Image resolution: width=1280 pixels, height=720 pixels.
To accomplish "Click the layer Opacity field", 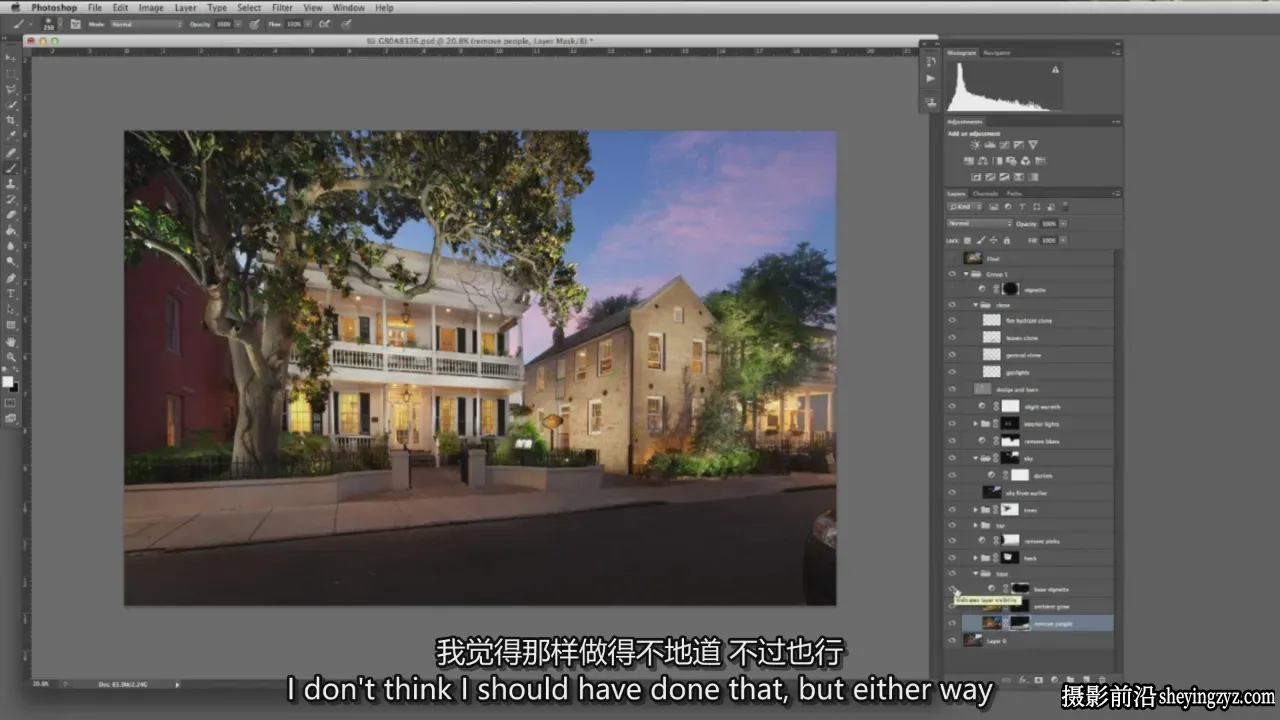I will (1050, 223).
